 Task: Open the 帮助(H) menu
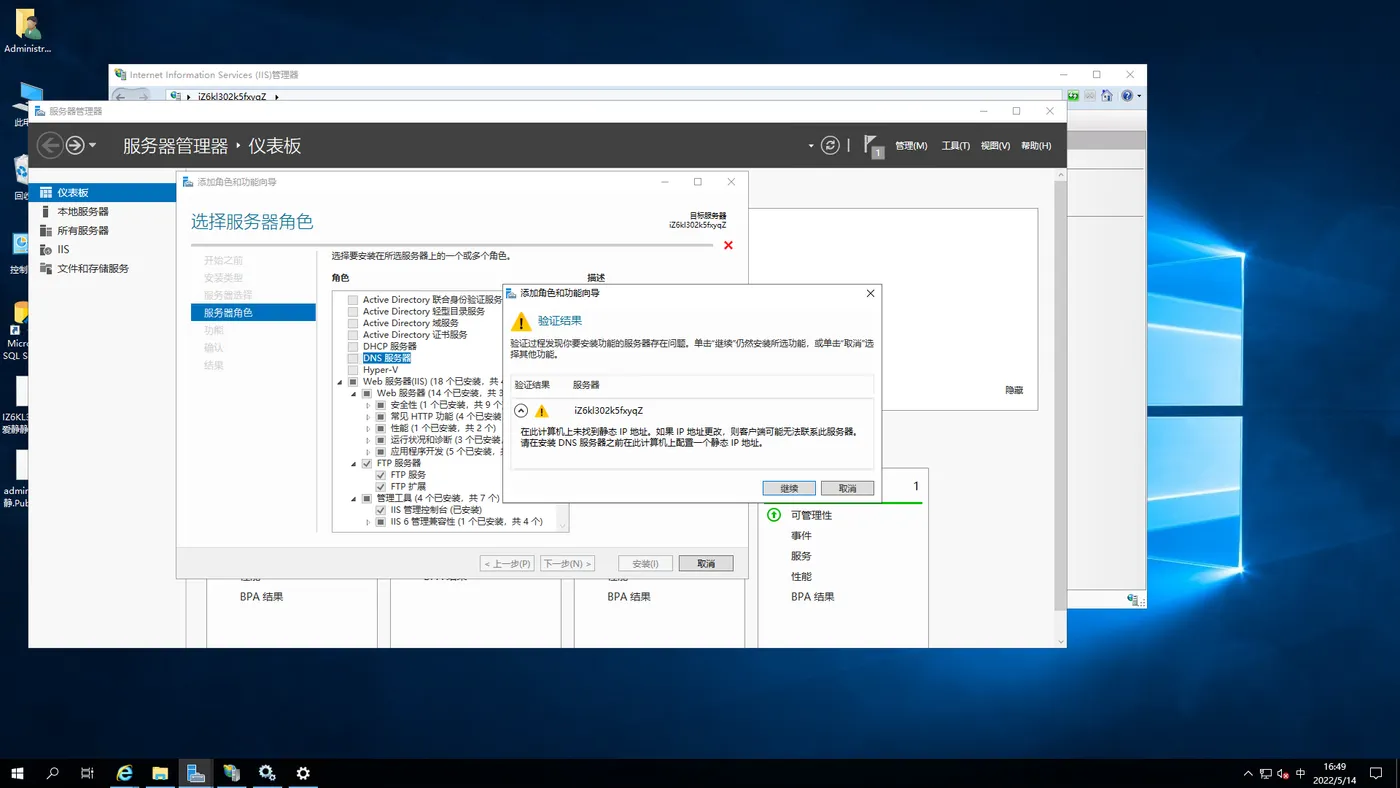click(x=1036, y=146)
